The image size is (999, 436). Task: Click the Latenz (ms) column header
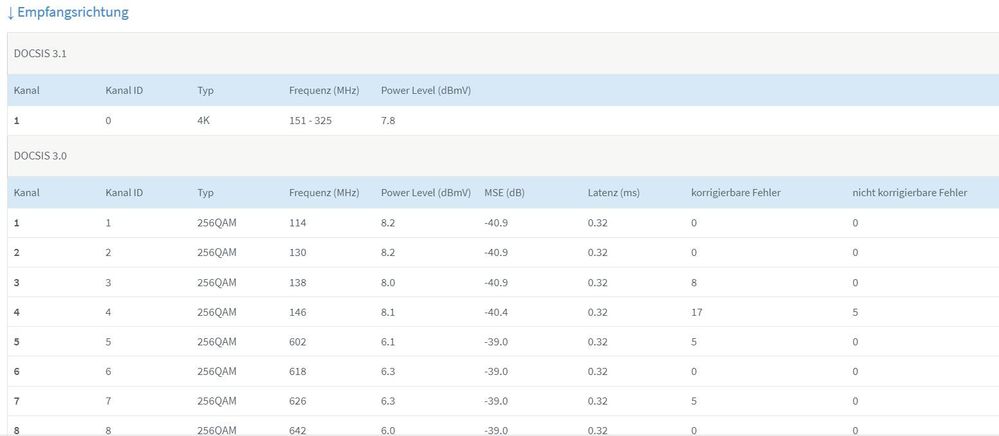click(613, 192)
